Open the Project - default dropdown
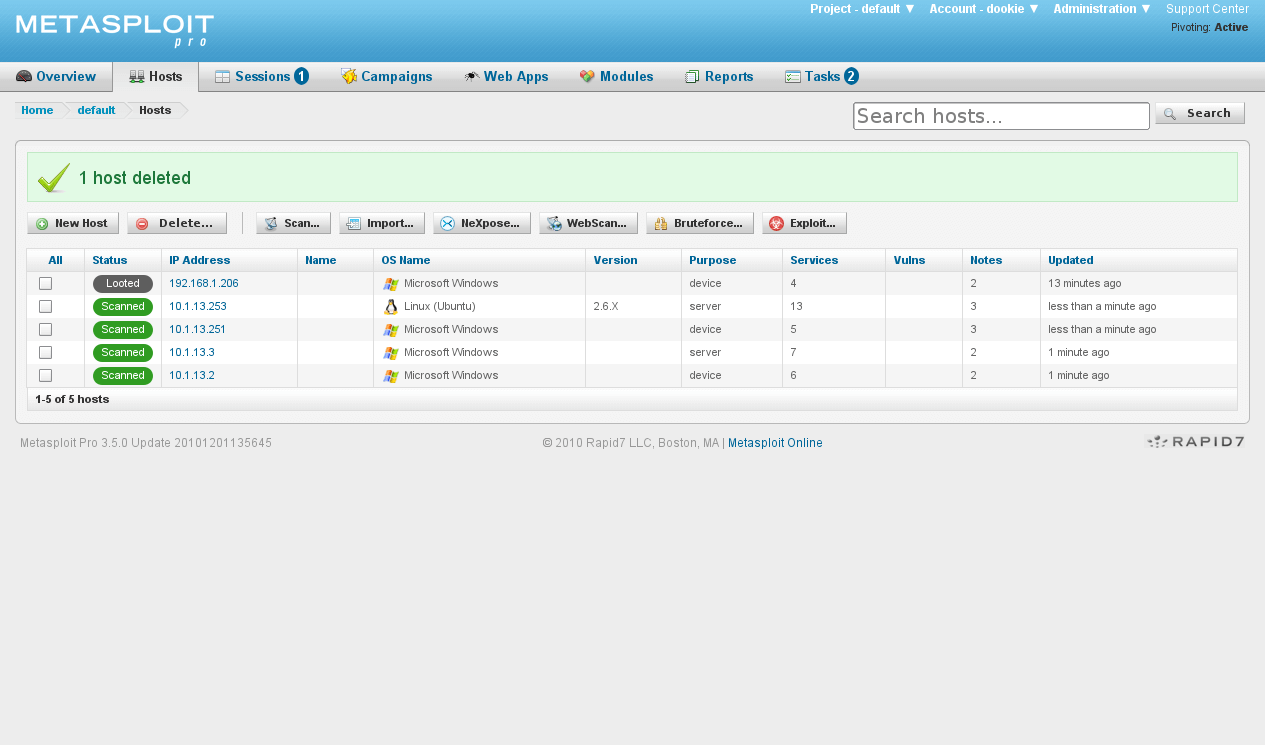Screen dimensions: 1265x745 (x=861, y=9)
